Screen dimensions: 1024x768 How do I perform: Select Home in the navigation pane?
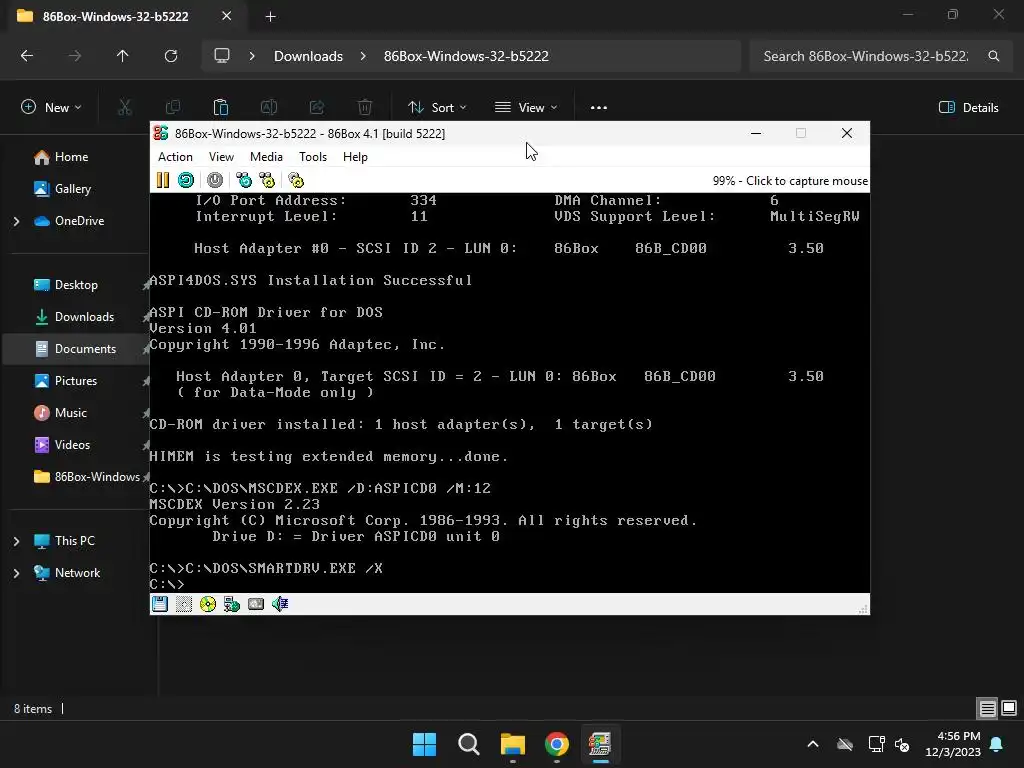(x=71, y=157)
